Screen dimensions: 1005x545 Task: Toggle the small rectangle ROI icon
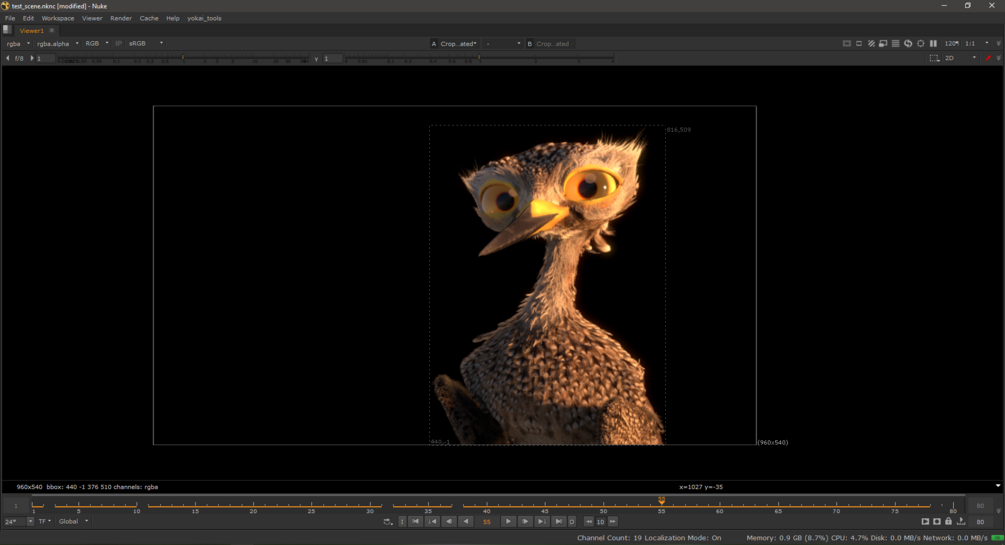[859, 44]
